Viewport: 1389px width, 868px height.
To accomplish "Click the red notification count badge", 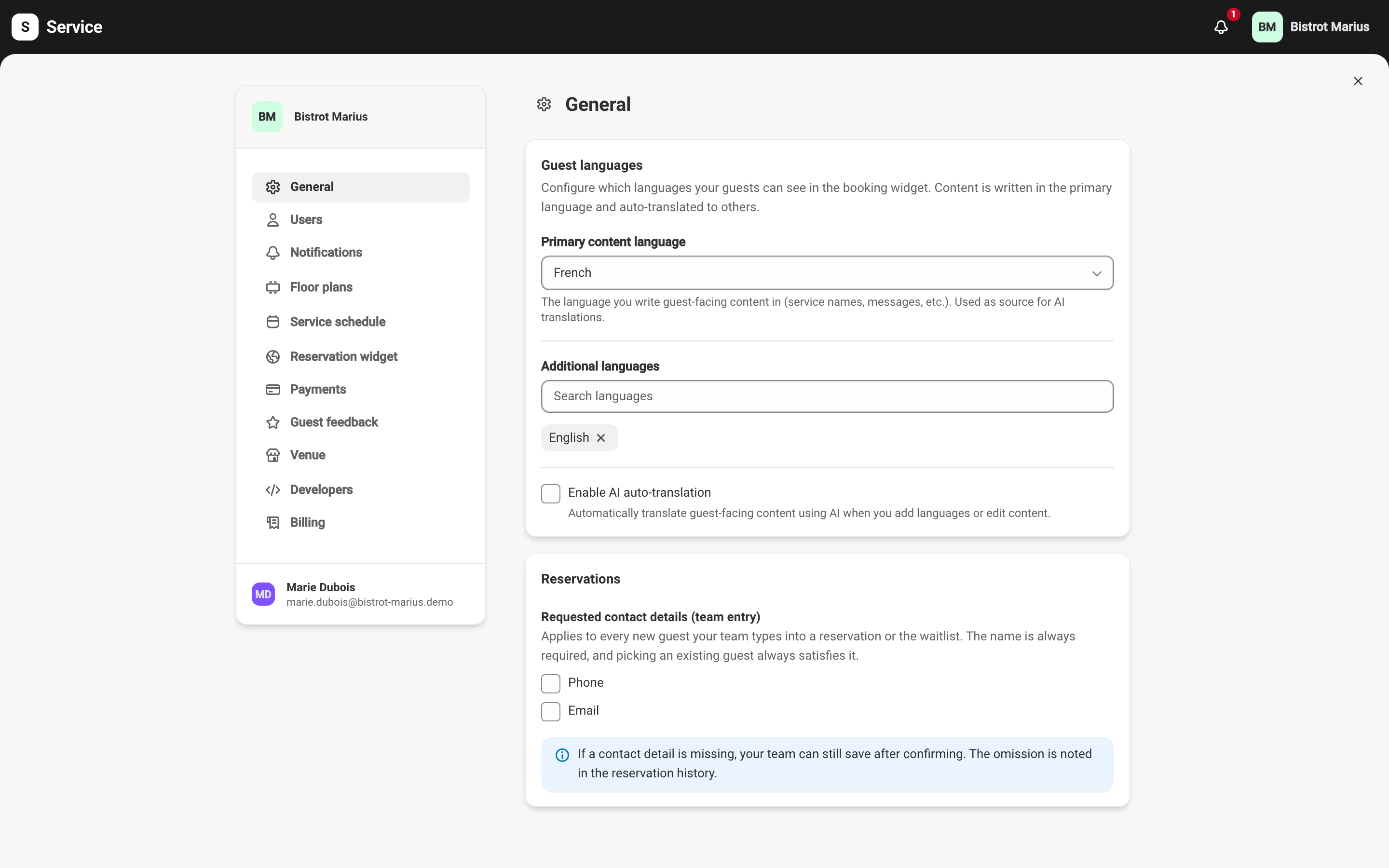I will click(1233, 14).
